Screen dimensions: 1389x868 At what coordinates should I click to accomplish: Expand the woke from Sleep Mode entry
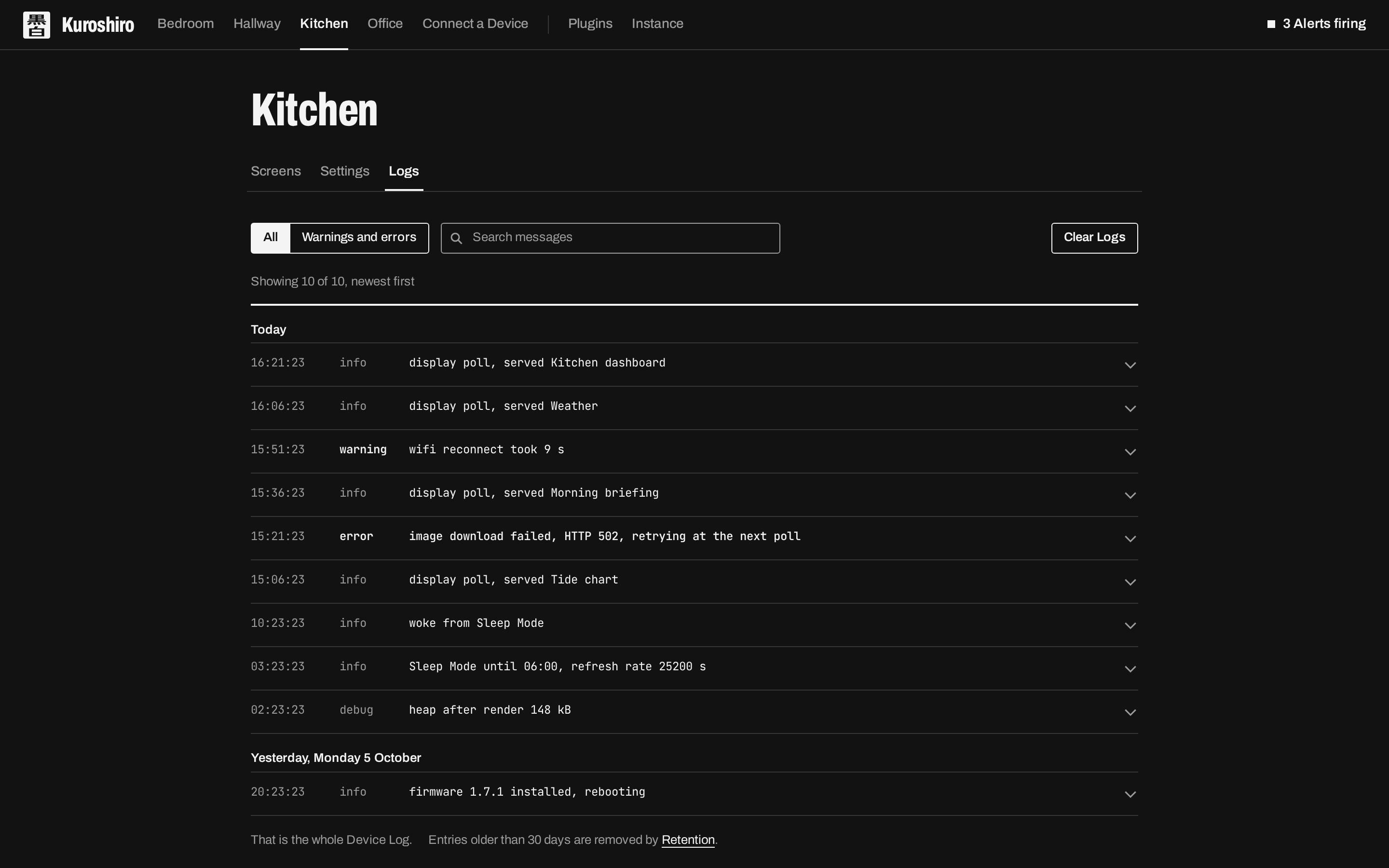pyautogui.click(x=694, y=624)
